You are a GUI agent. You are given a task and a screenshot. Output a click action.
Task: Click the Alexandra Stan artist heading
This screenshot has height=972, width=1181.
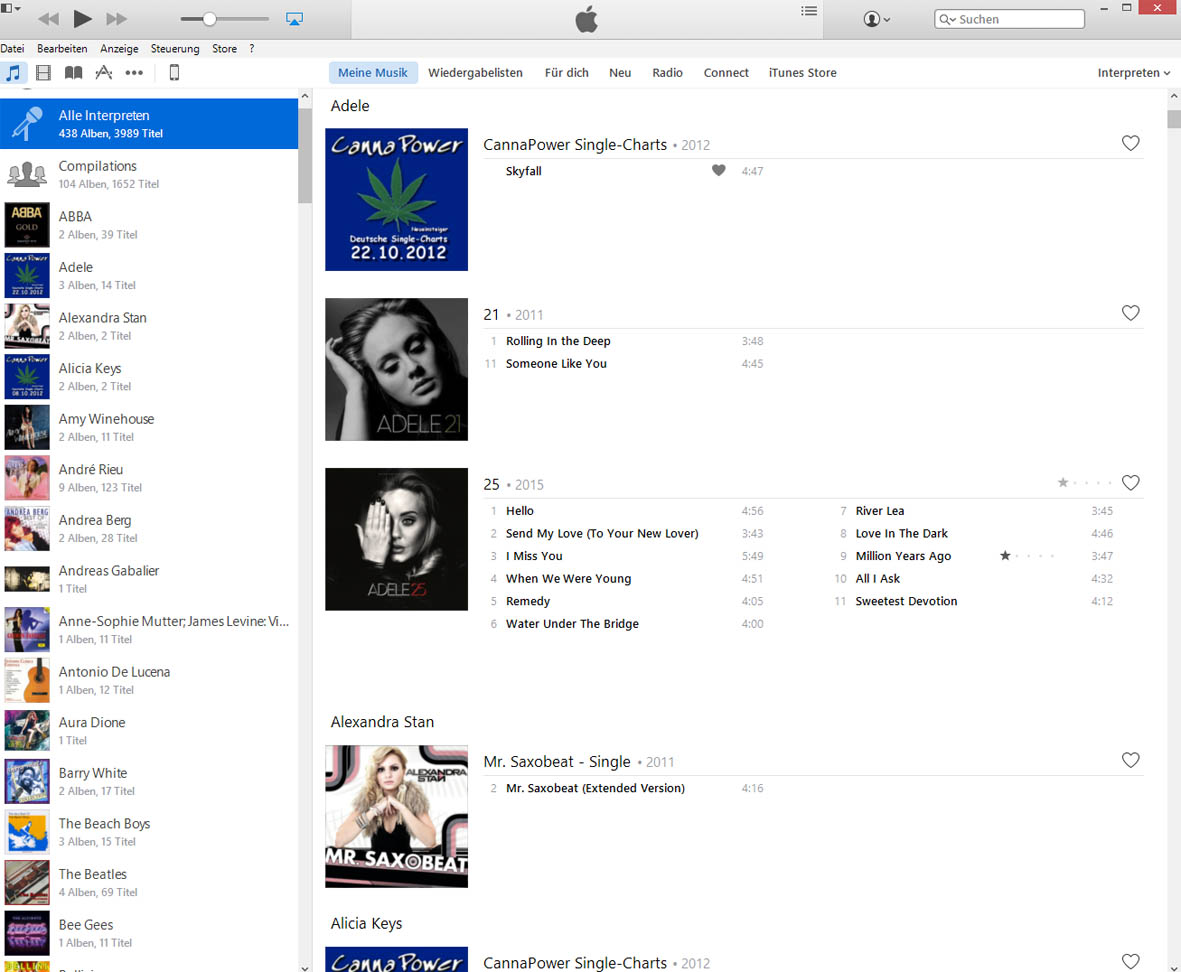[382, 721]
